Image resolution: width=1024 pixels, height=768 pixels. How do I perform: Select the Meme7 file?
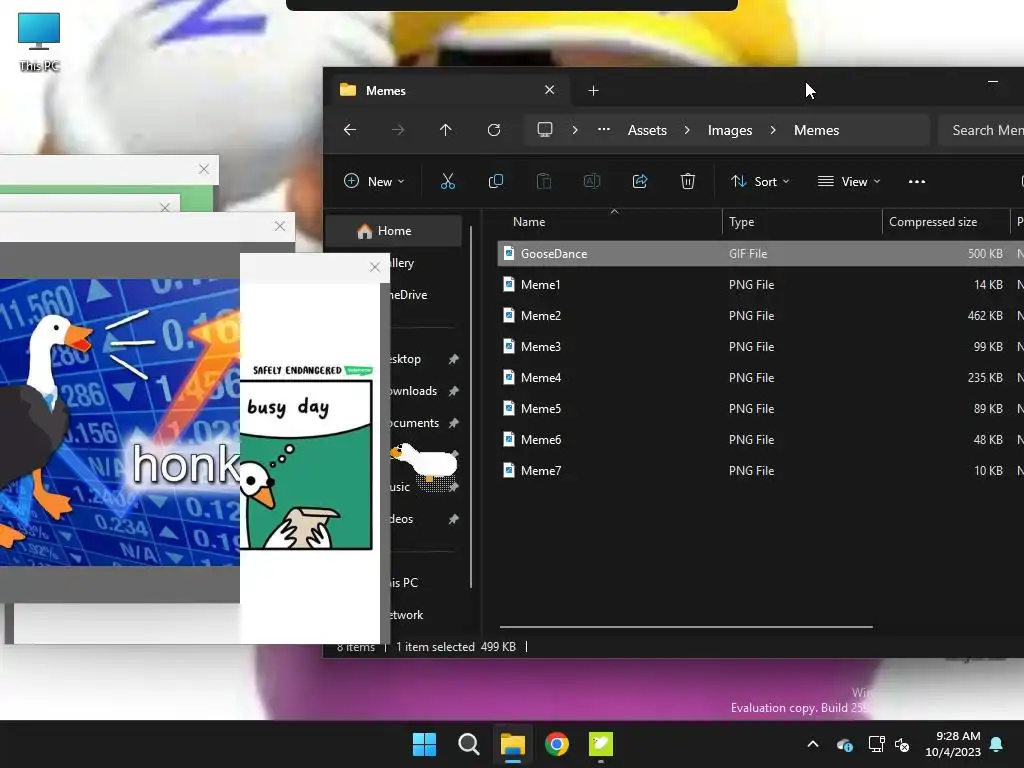pyautogui.click(x=760, y=471)
